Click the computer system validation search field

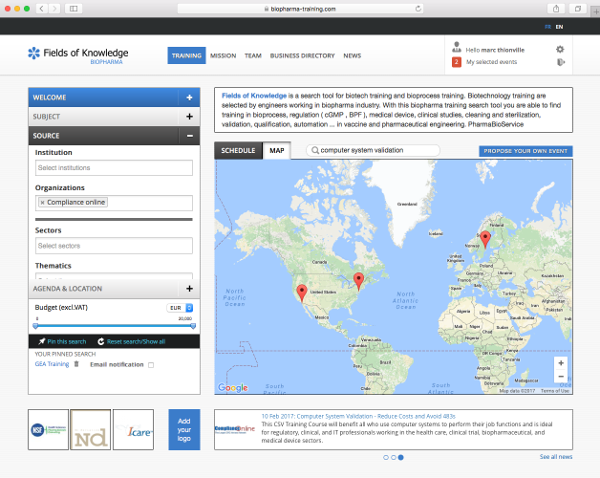click(373, 150)
